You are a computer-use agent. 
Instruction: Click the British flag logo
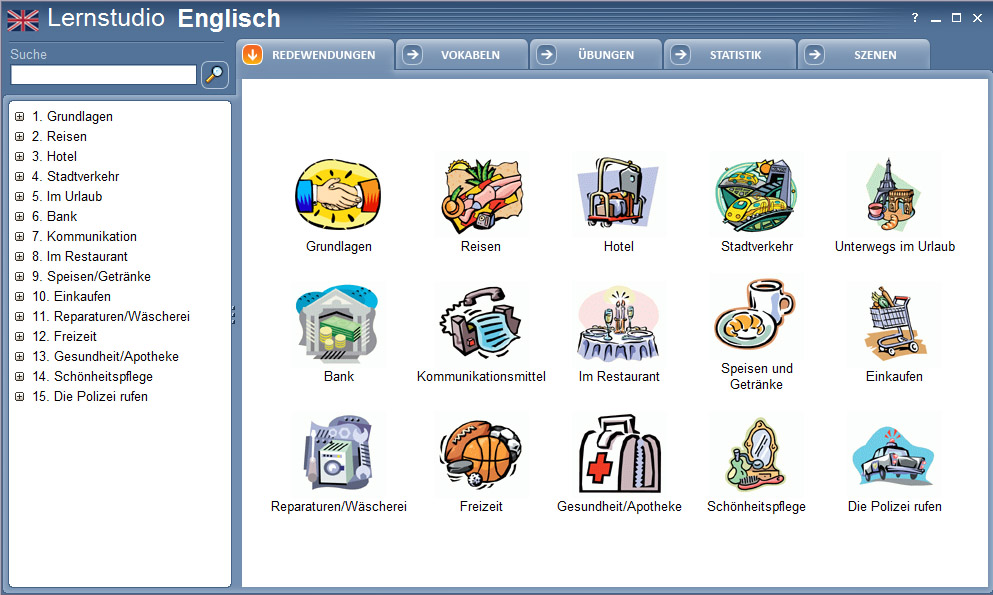[x=23, y=20]
